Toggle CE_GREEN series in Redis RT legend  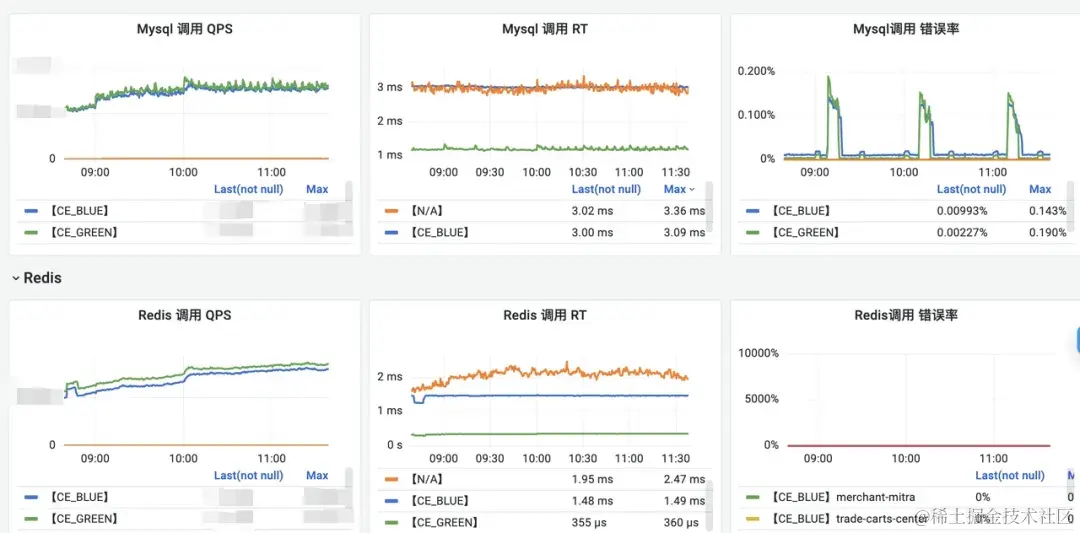(x=444, y=523)
